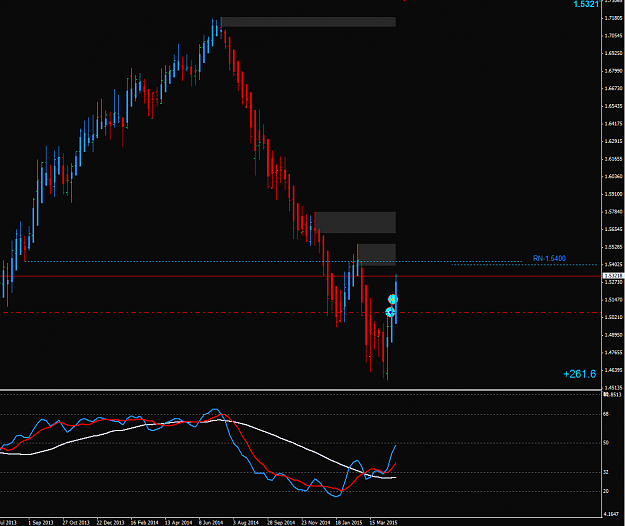
Task: Click the 1.55285 price scale label
Action: click(x=613, y=247)
